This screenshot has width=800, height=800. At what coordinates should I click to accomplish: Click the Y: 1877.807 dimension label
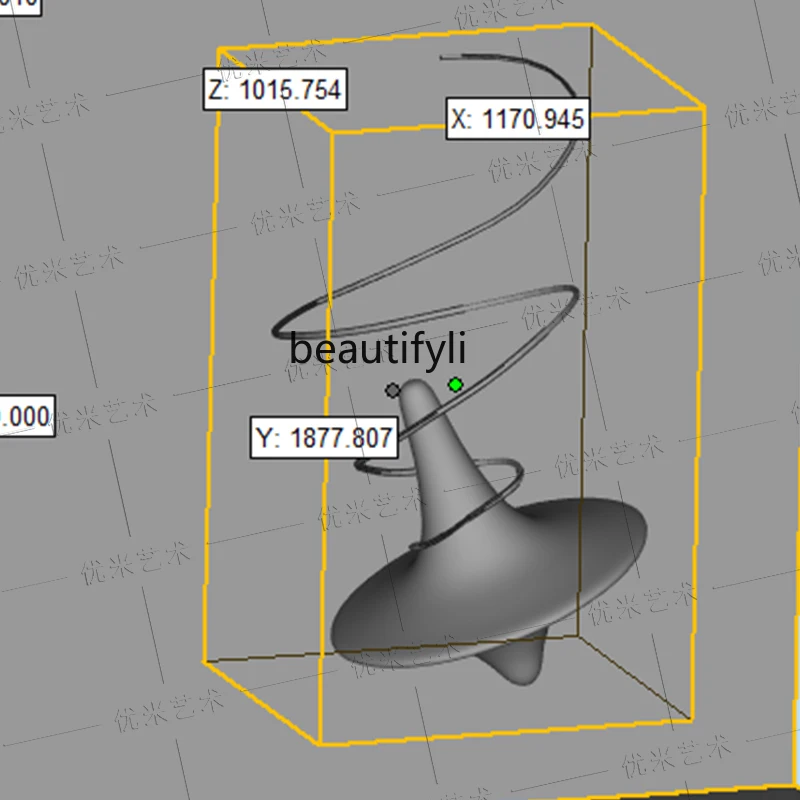[x=324, y=437]
